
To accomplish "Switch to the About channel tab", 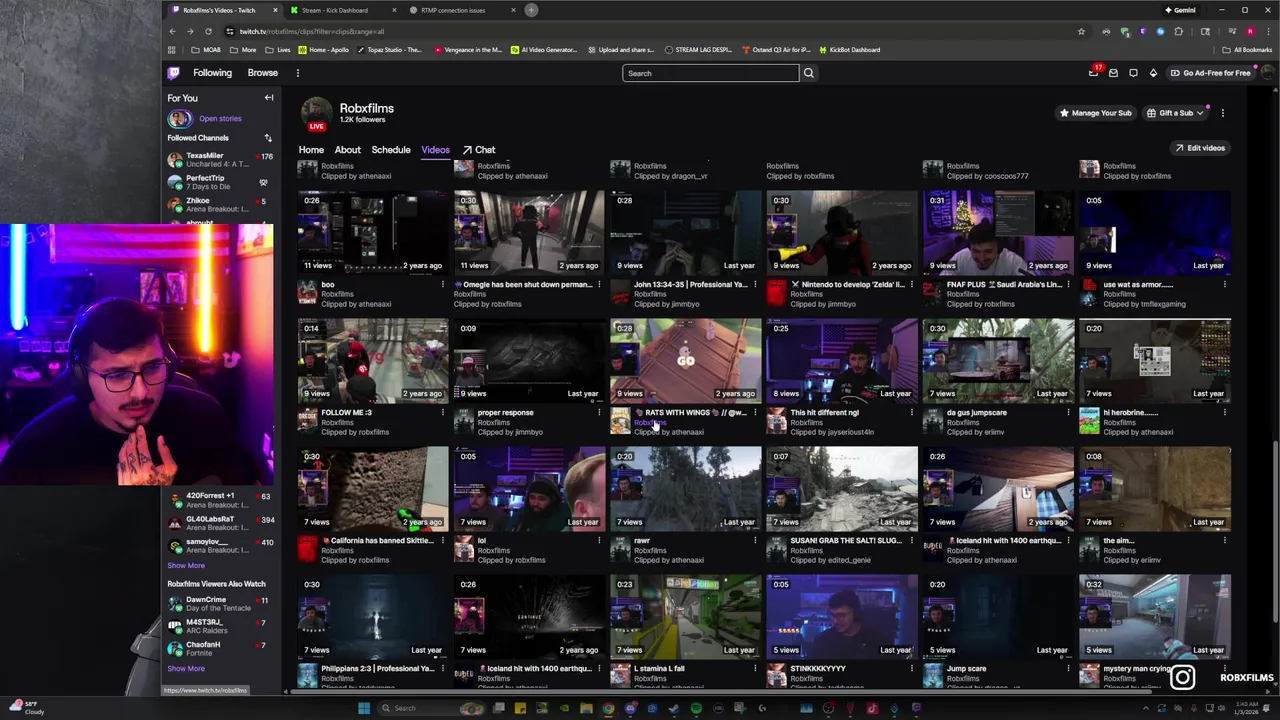I will pos(347,150).
